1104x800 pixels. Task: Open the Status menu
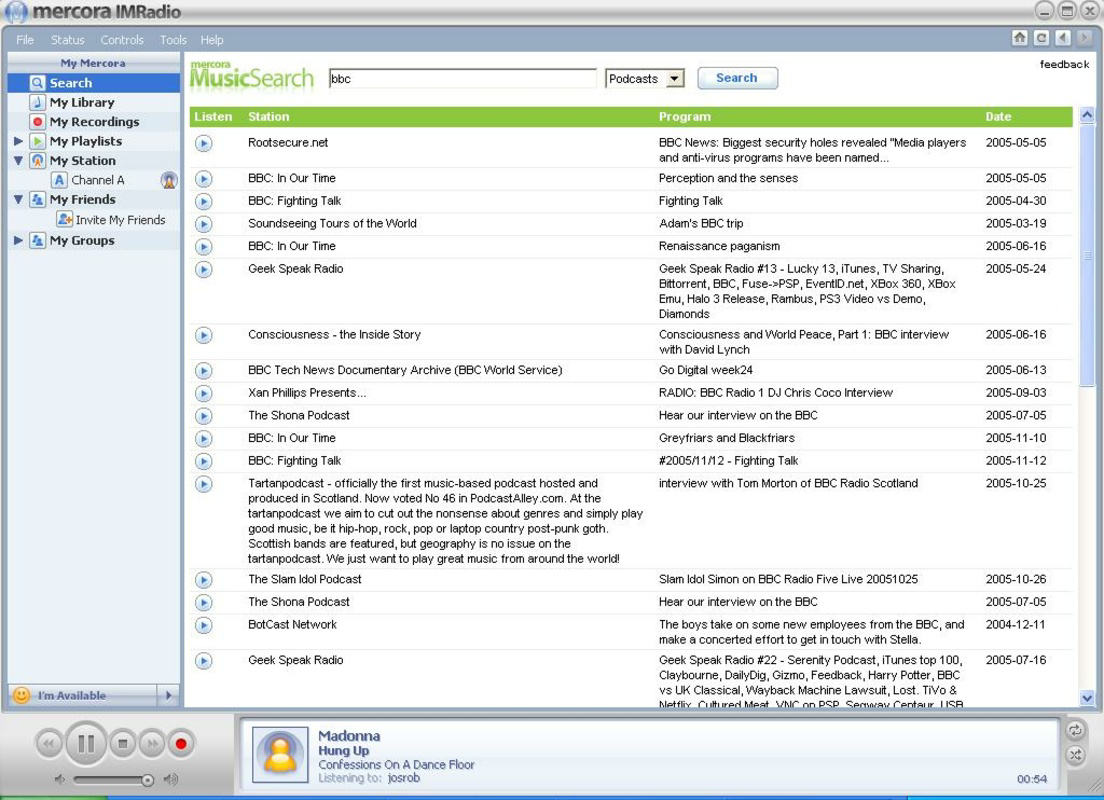(x=68, y=40)
